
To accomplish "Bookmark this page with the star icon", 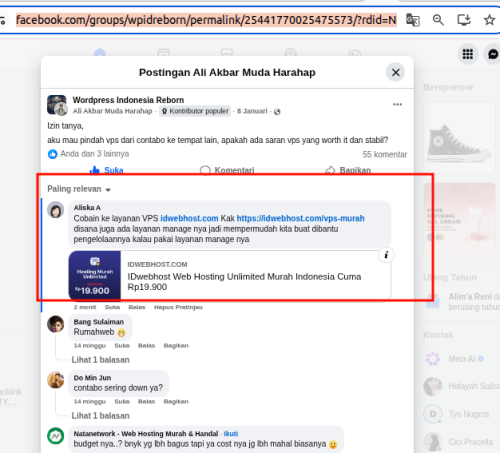I will coord(489,20).
